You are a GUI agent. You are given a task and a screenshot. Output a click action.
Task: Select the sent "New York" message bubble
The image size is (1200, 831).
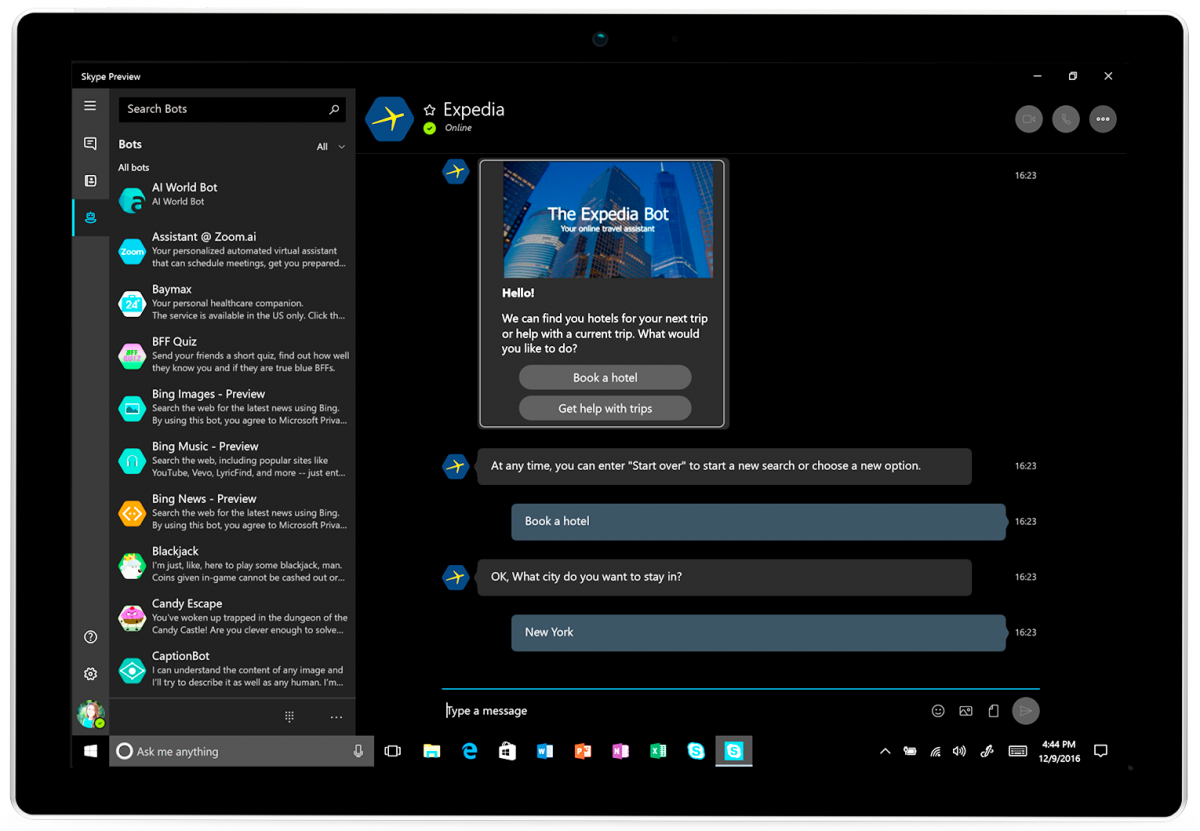(758, 633)
